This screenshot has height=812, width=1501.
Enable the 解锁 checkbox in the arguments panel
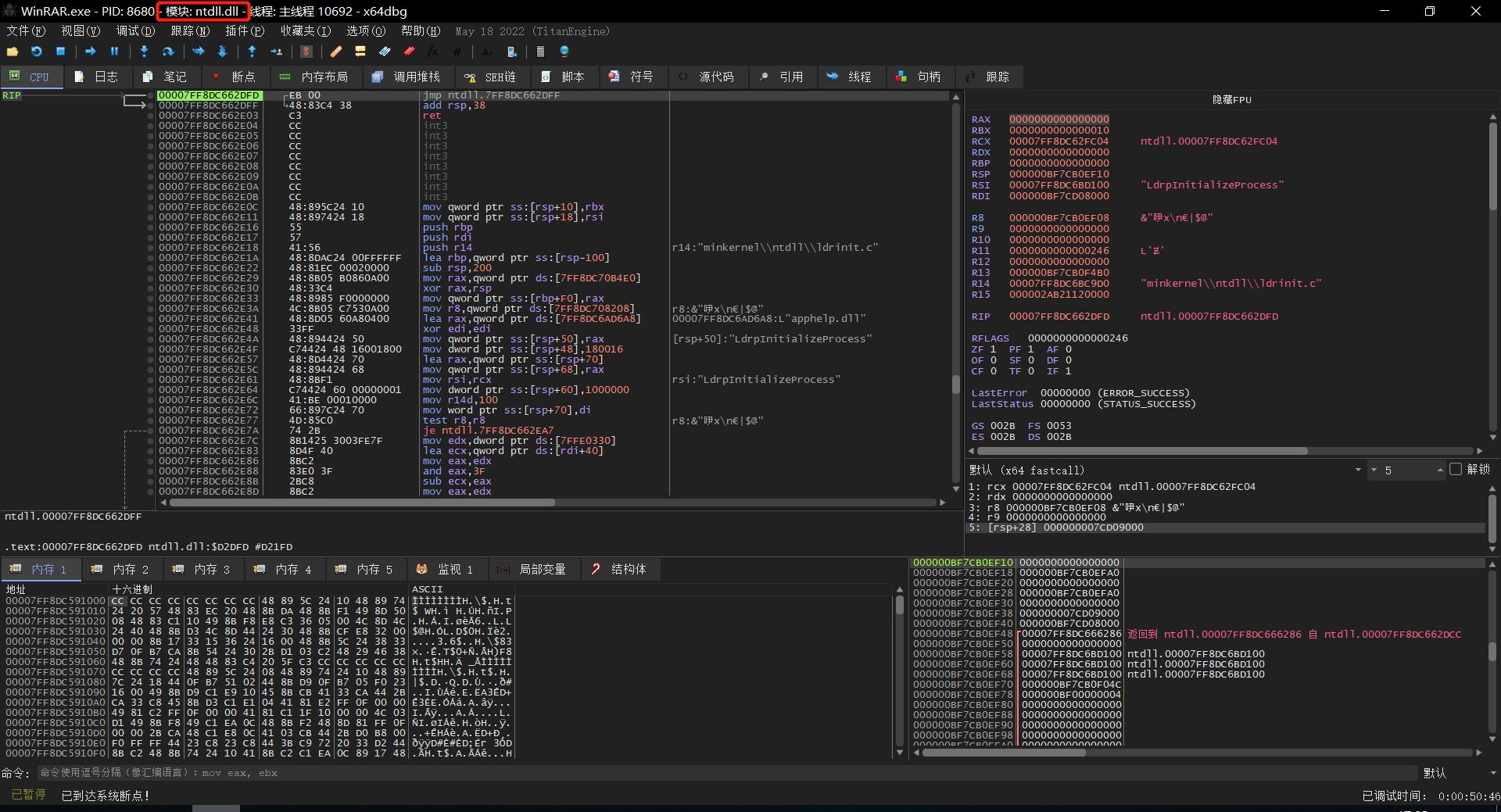[1456, 470]
